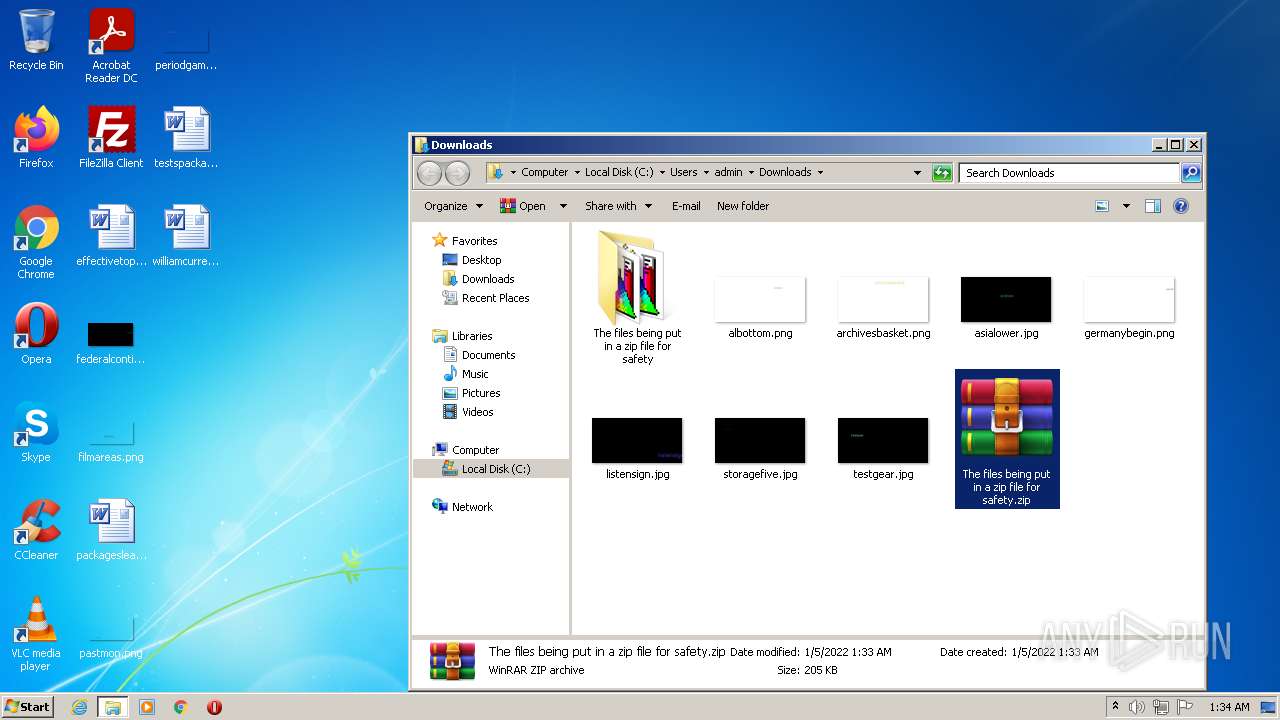Viewport: 1280px width, 720px height.
Task: Open the Recycle Bin desktop icon
Action: [36, 40]
